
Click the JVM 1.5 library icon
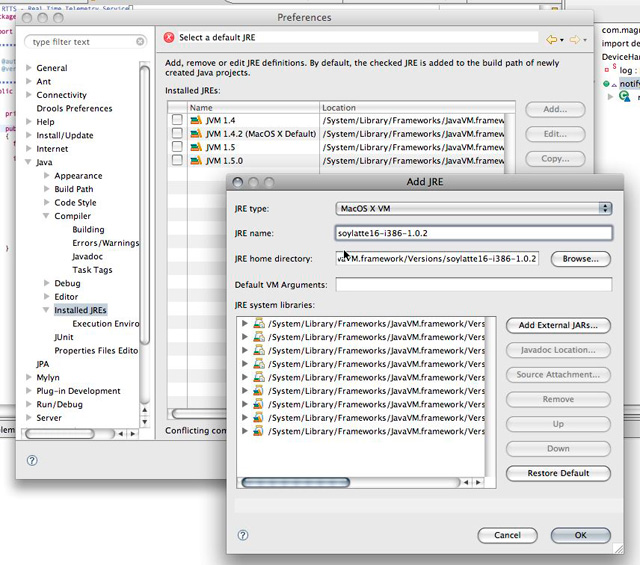point(196,147)
